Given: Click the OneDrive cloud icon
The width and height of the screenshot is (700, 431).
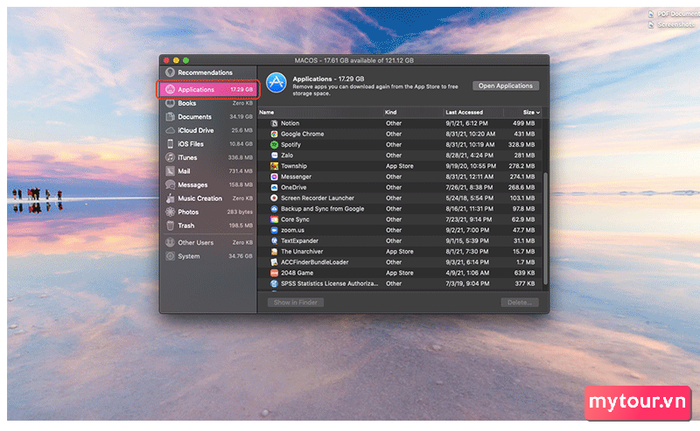Looking at the screenshot, I should [x=273, y=187].
